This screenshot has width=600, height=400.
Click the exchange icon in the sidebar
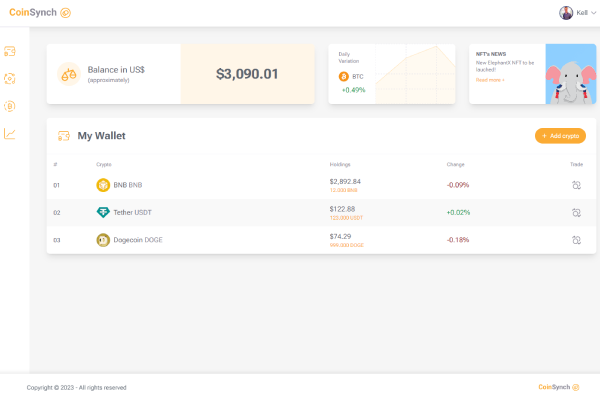tap(10, 78)
